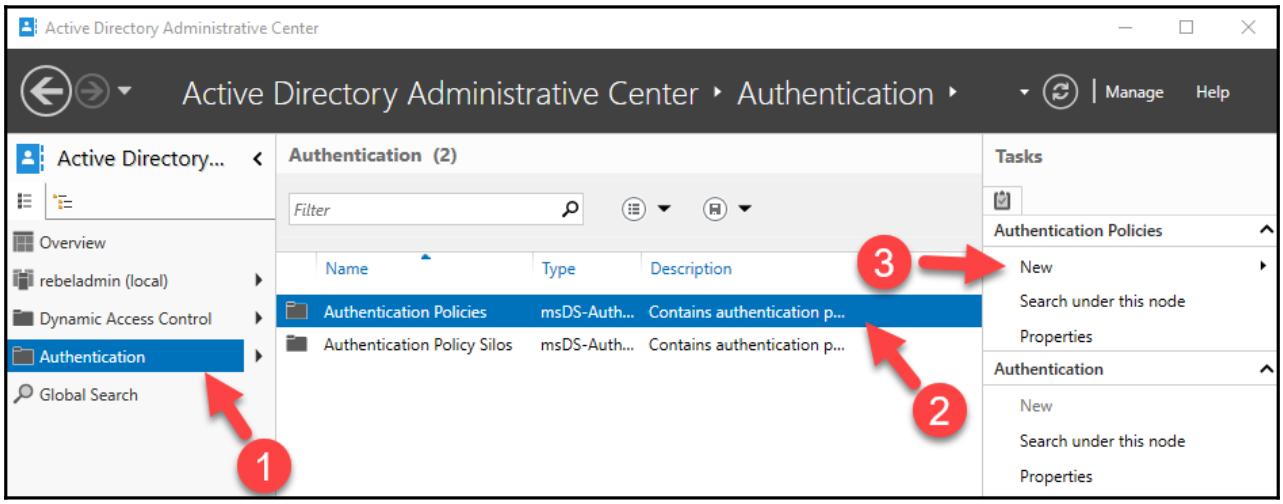Viewport: 1283px width, 504px height.
Task: Click Properties under Authentication Policies tasks
Action: (x=1055, y=337)
